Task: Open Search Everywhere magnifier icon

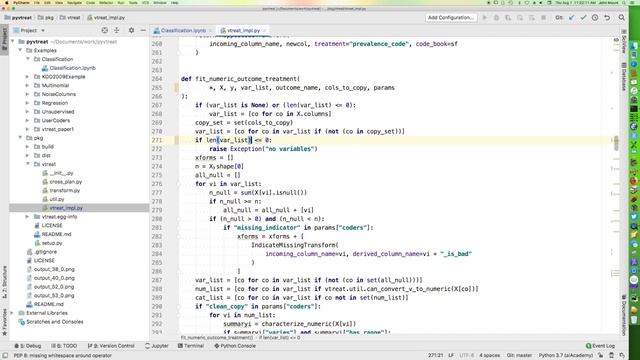Action: click(622, 18)
